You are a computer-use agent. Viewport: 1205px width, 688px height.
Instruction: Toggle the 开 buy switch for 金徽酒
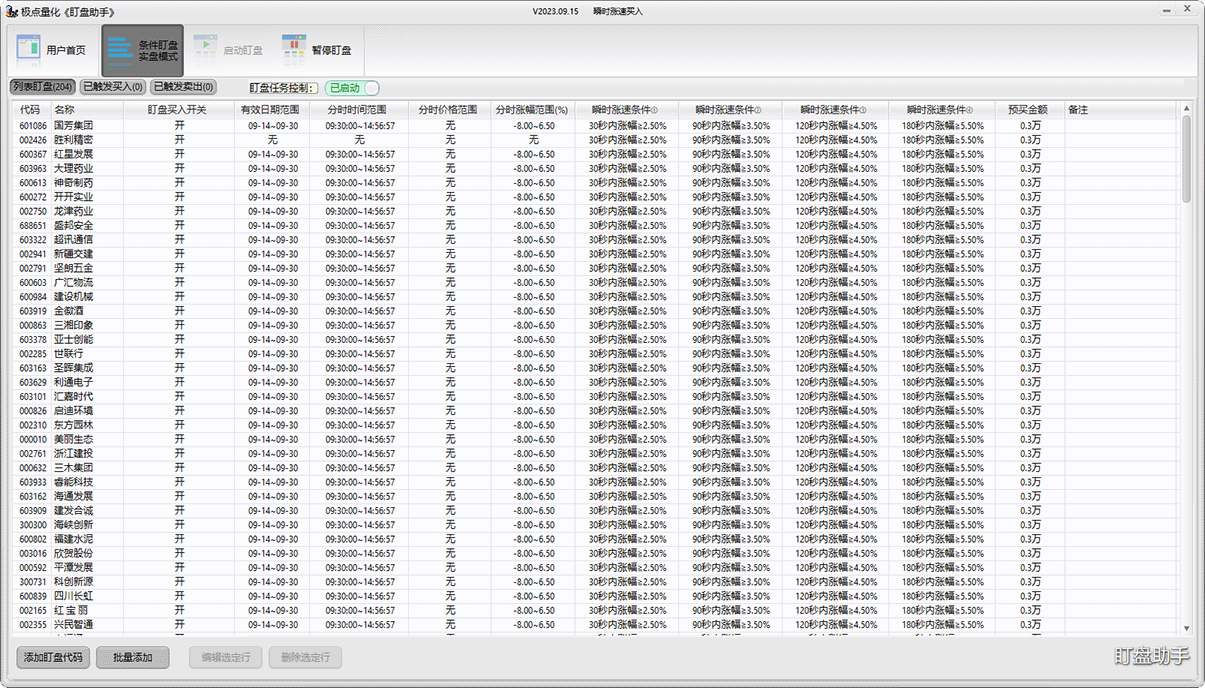tap(179, 311)
